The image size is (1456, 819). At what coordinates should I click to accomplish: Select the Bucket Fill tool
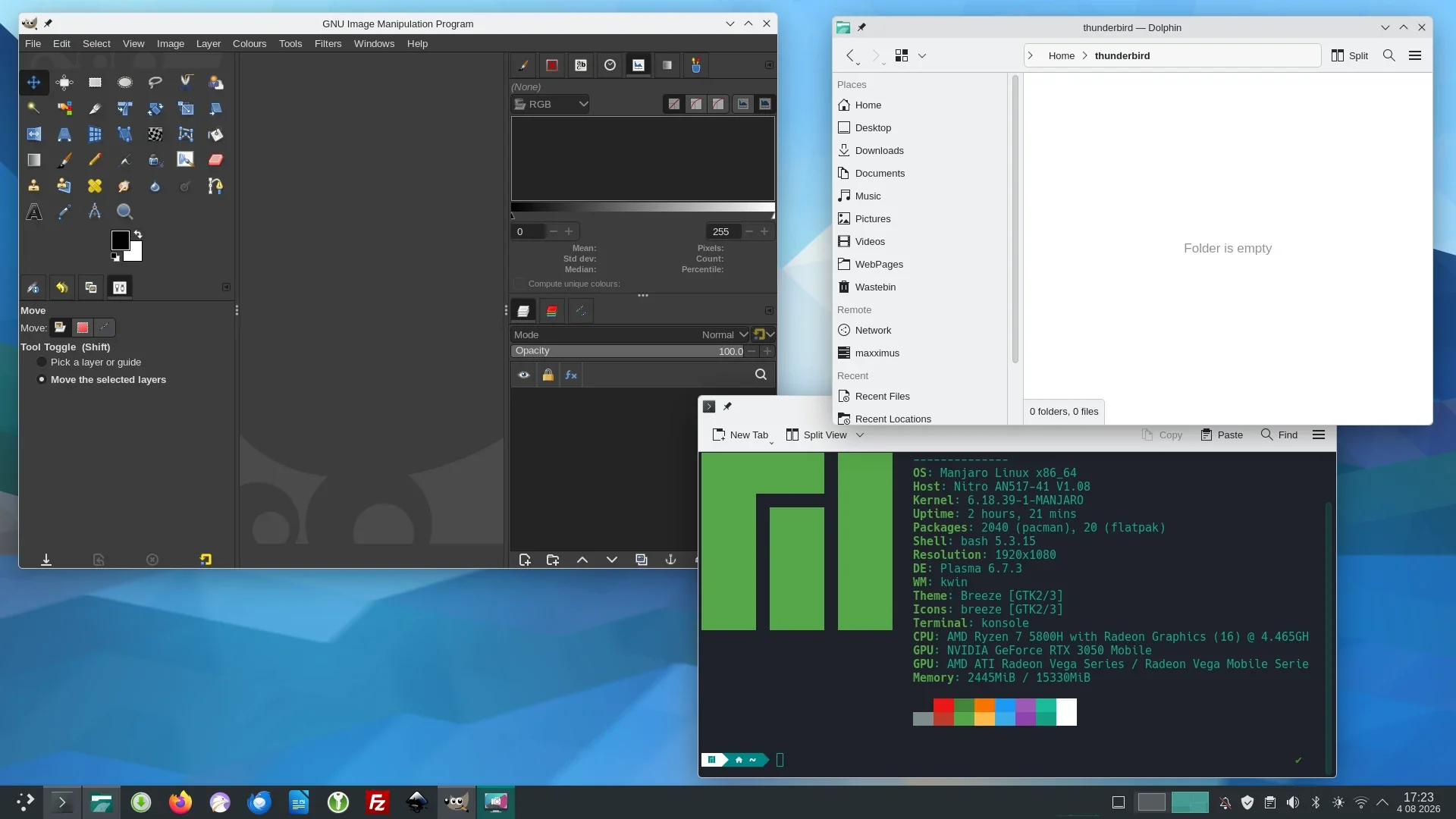tap(216, 134)
